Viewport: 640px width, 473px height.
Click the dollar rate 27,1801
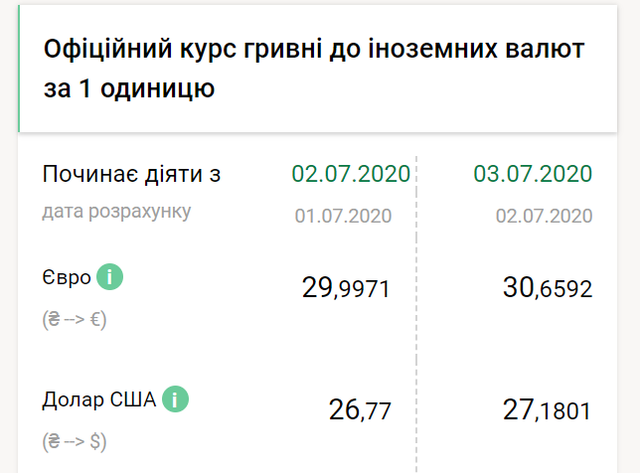(x=547, y=409)
